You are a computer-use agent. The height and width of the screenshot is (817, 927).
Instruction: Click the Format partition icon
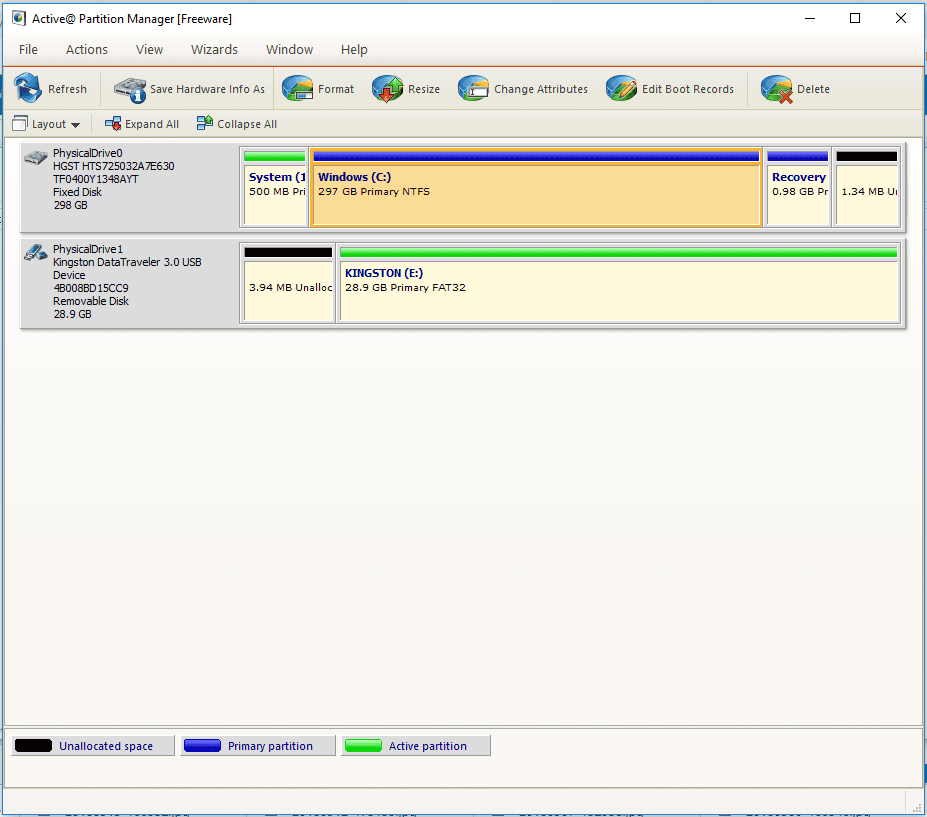coord(298,89)
